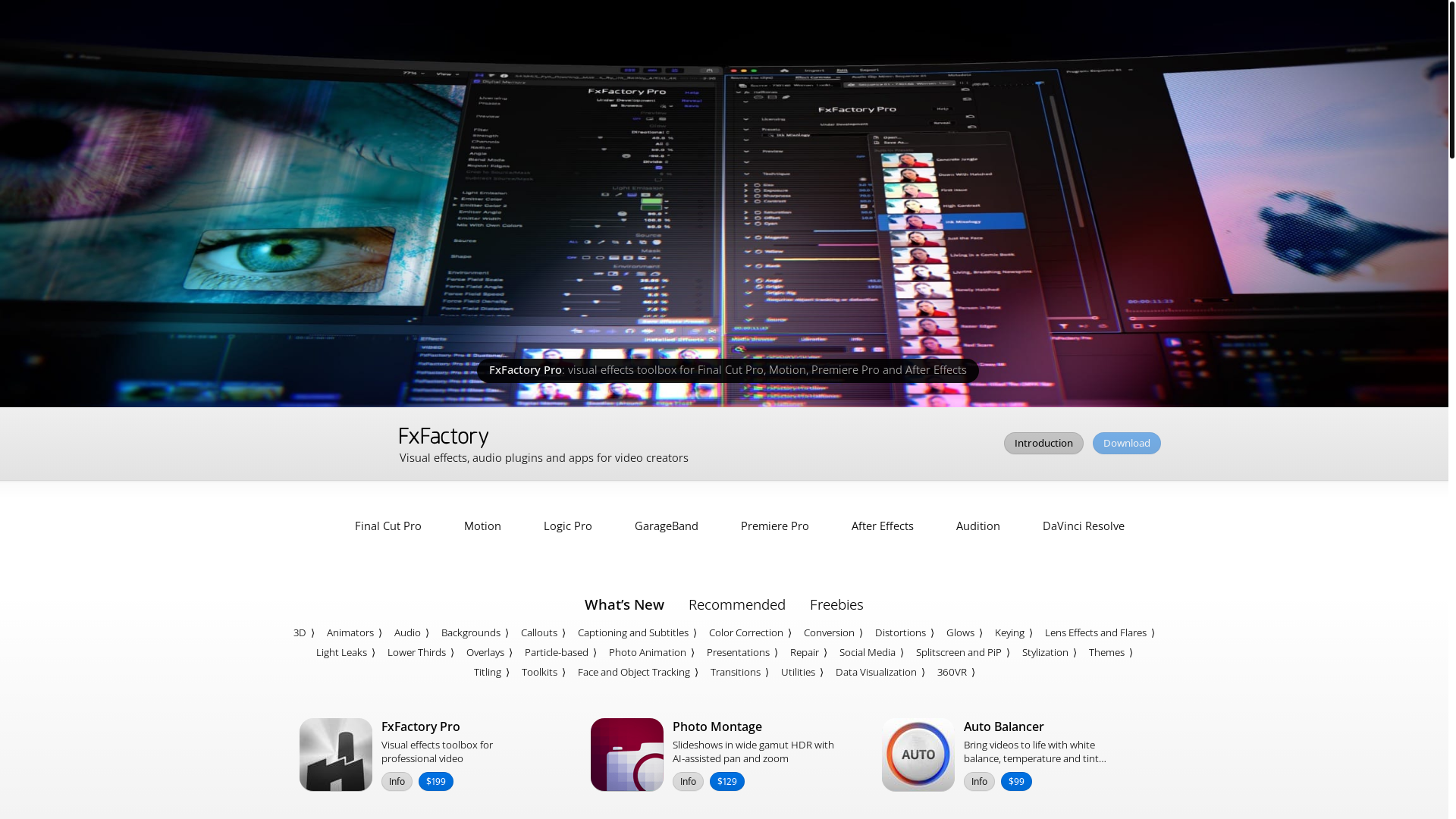Open Splitscreen and PiP category
The width and height of the screenshot is (1456, 819).
pos(963,653)
